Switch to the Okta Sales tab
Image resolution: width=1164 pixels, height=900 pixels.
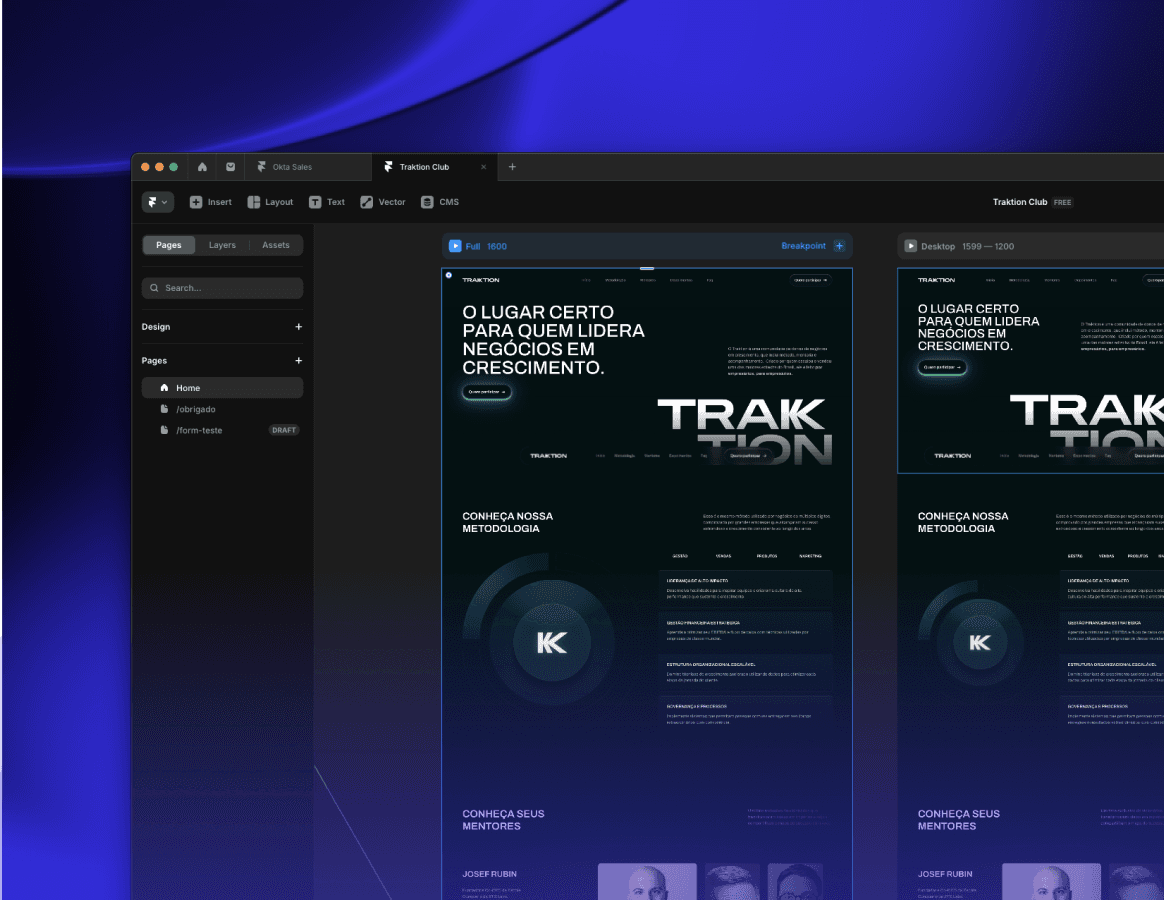click(x=307, y=167)
